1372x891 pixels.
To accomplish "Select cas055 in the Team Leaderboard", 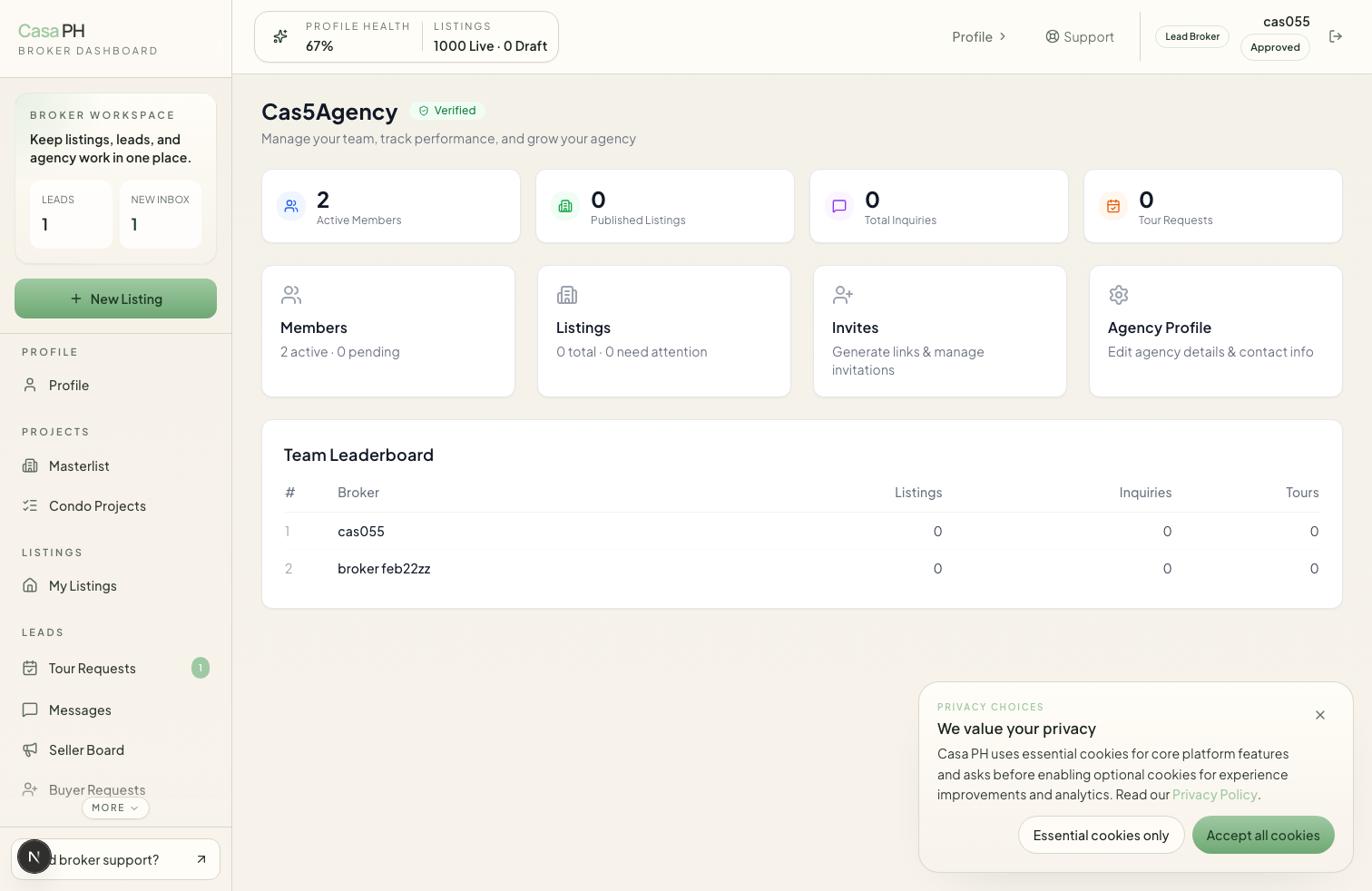I will tap(361, 531).
